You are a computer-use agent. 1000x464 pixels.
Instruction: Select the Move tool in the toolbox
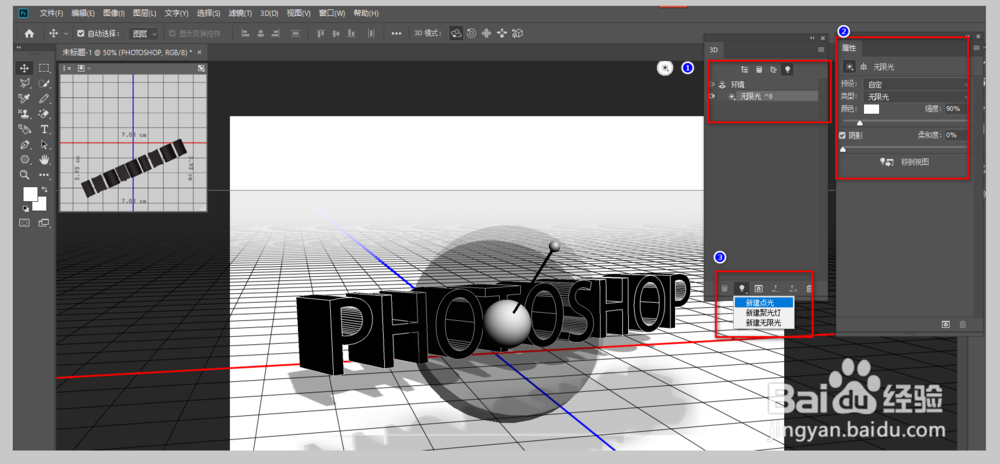pos(25,68)
